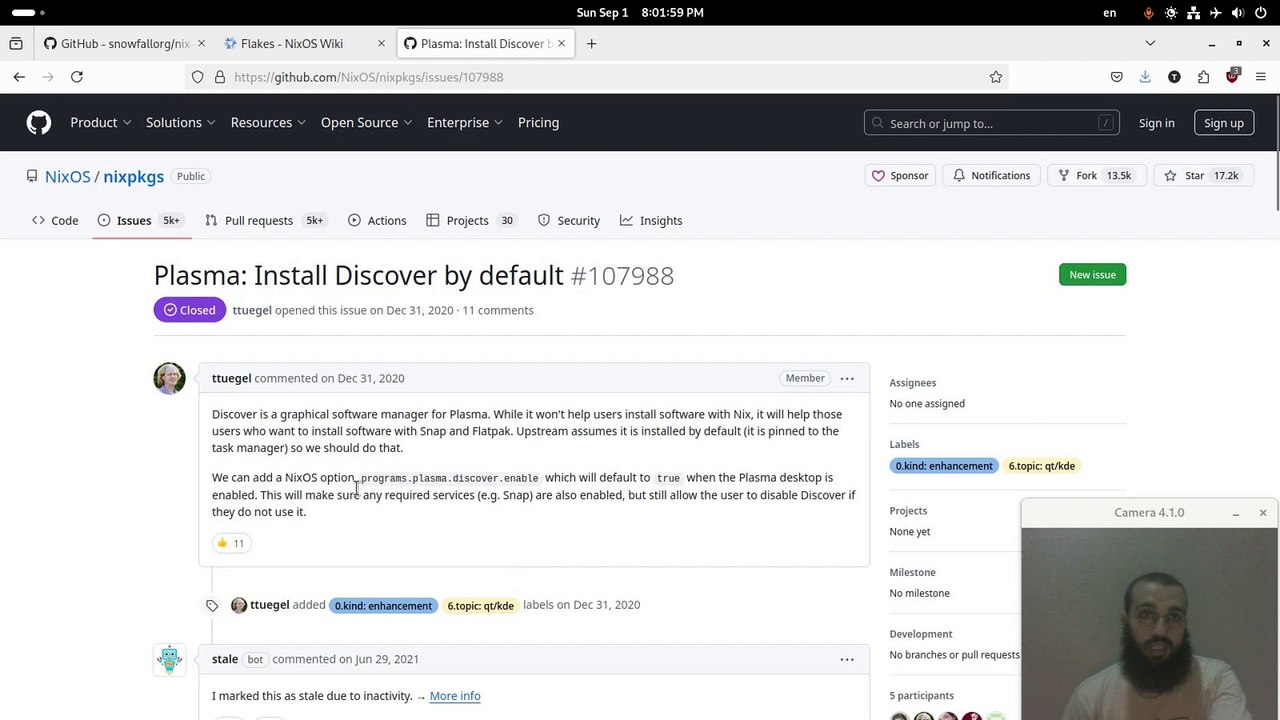Close the GitHub snowfallorg tab
Viewport: 1280px width, 720px height.
coord(201,43)
